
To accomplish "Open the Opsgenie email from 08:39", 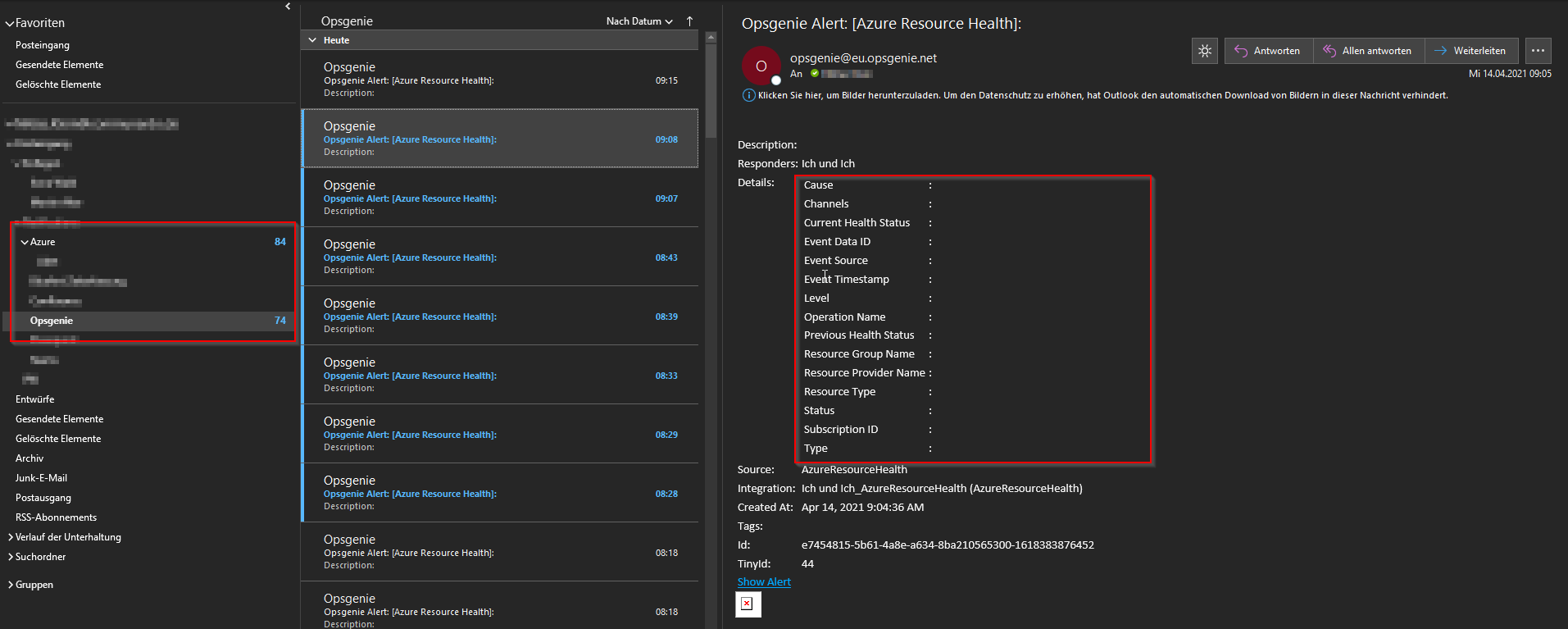I will (499, 316).
